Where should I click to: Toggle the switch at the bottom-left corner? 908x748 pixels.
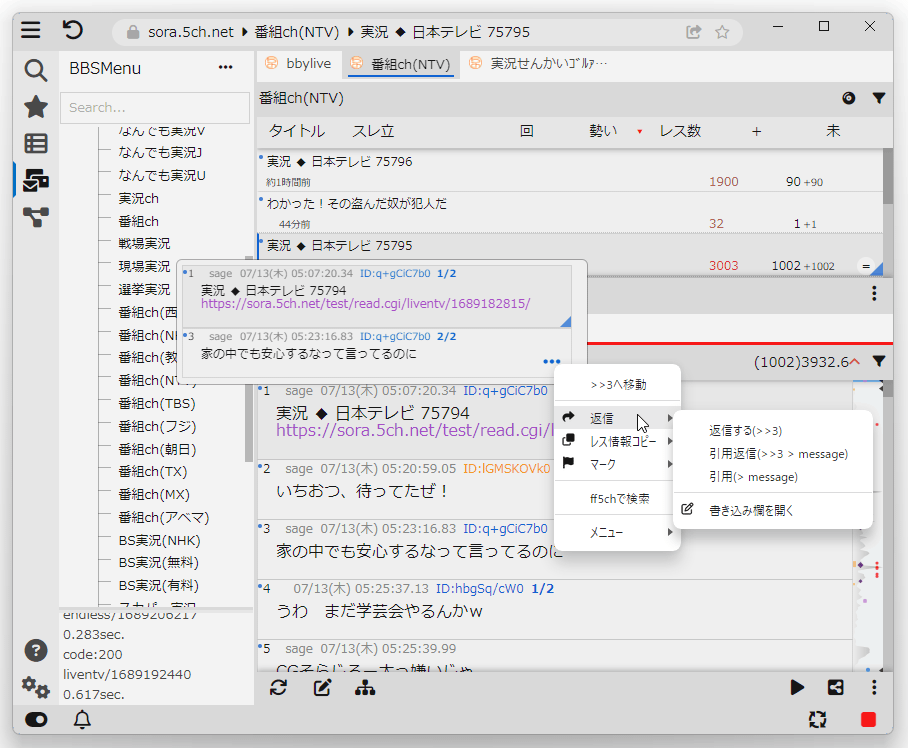(x=36, y=719)
